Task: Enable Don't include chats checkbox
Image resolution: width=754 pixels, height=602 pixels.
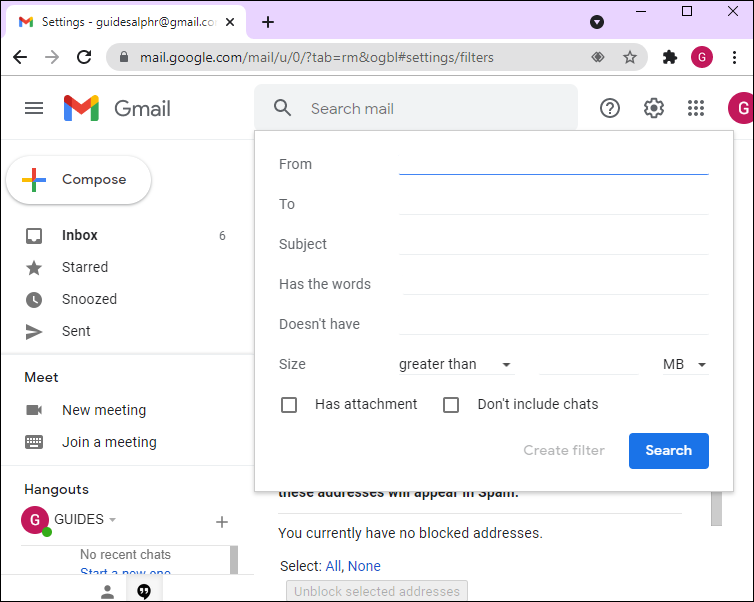Action: (x=451, y=405)
